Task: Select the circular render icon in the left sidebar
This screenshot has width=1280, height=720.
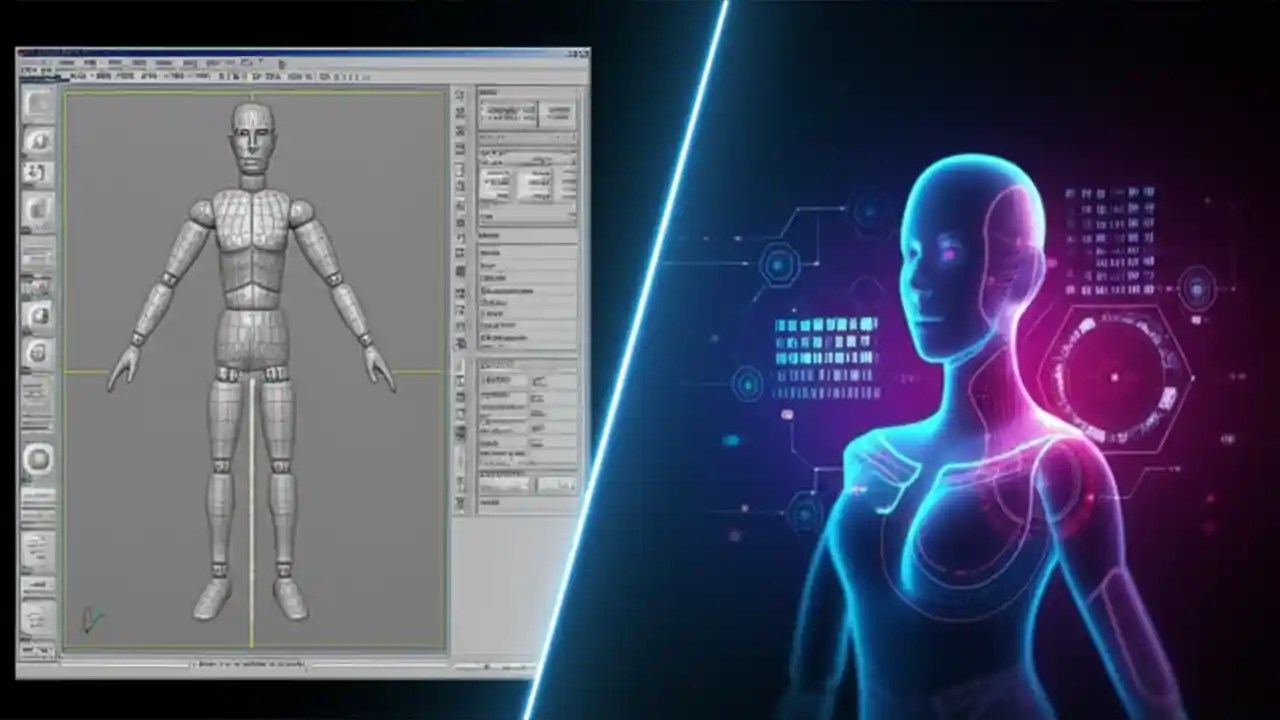Action: [x=37, y=460]
